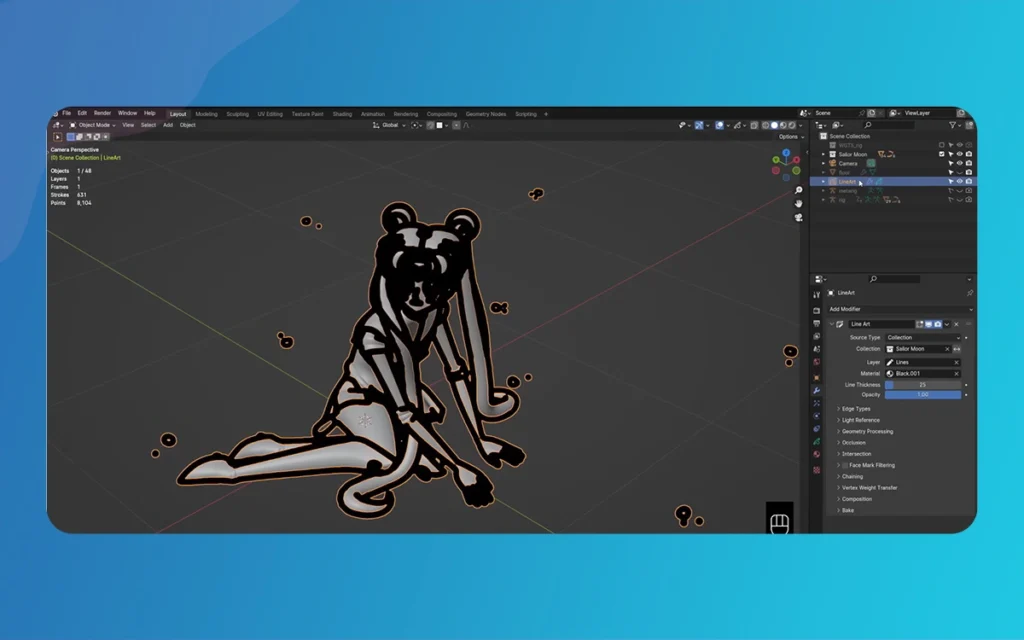Click the Add Modifier button

[901, 310]
